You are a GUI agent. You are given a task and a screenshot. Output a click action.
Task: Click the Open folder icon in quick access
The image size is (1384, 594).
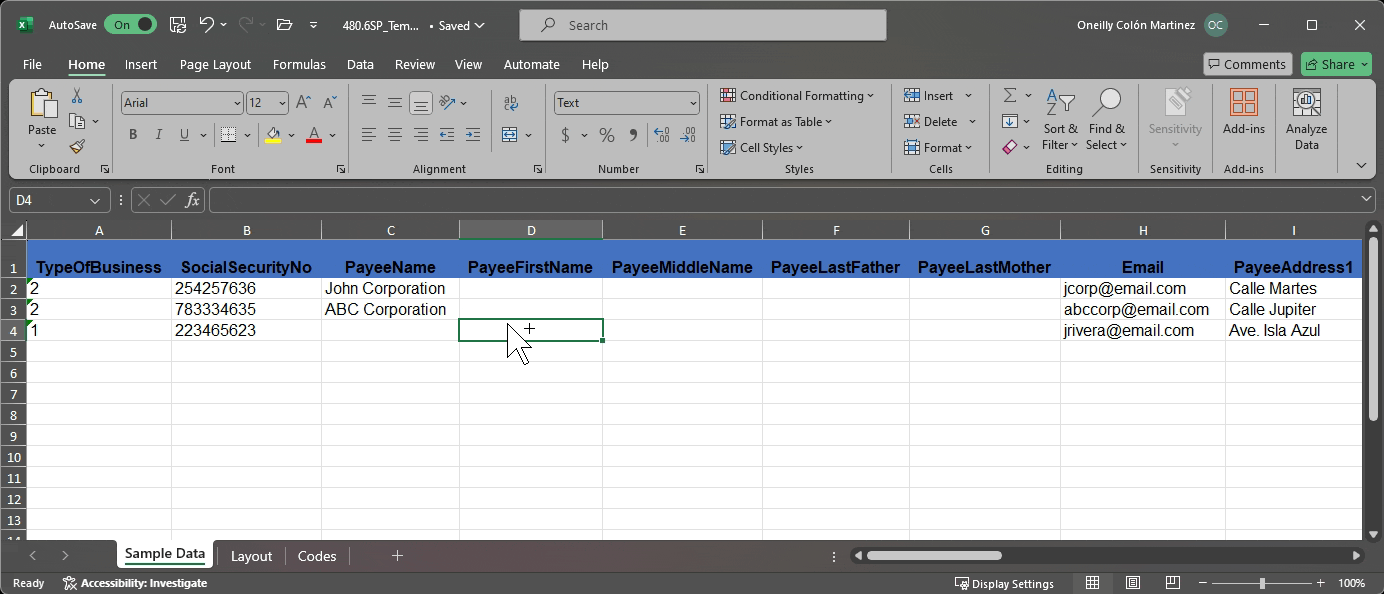284,25
